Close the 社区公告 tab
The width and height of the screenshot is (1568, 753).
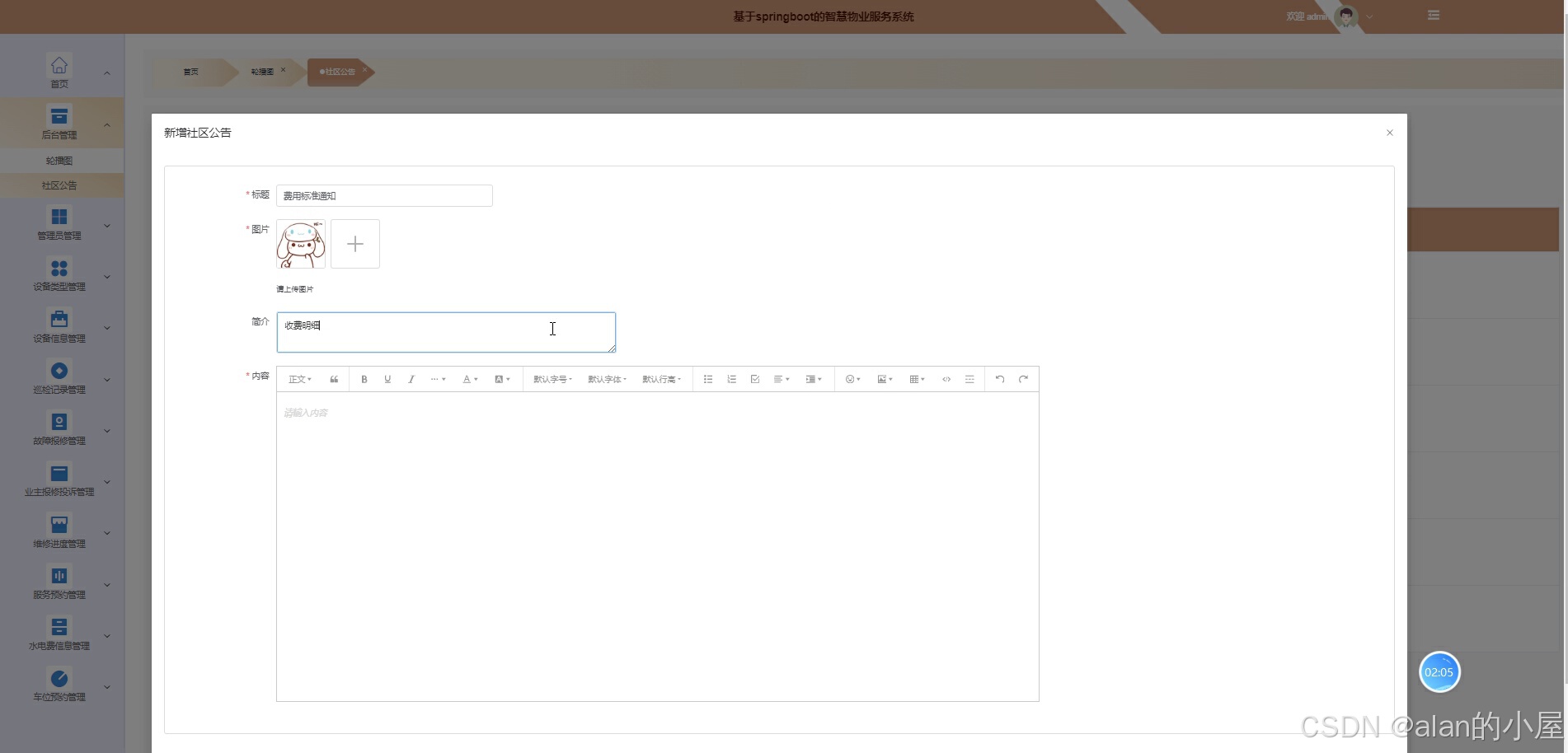pyautogui.click(x=364, y=70)
